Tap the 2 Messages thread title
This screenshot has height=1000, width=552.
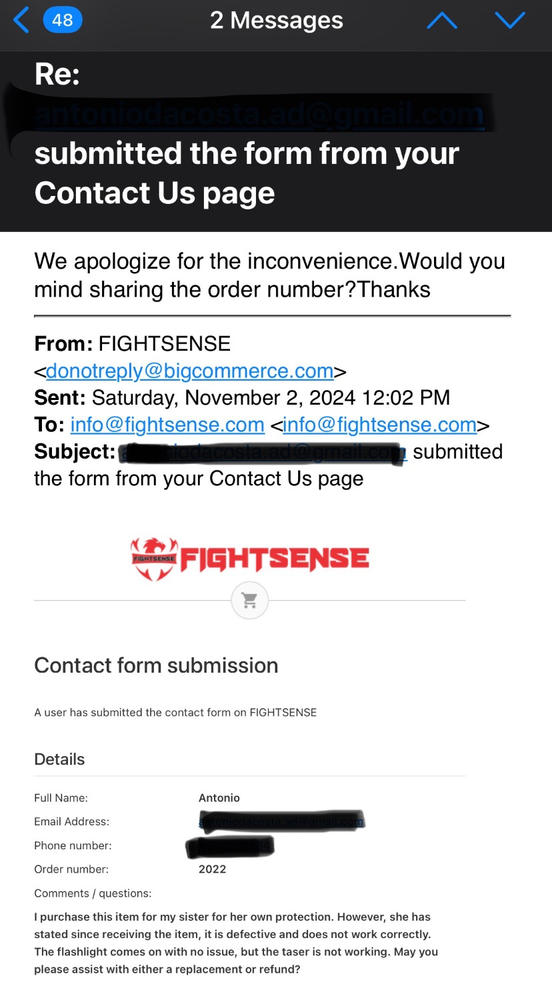(276, 20)
